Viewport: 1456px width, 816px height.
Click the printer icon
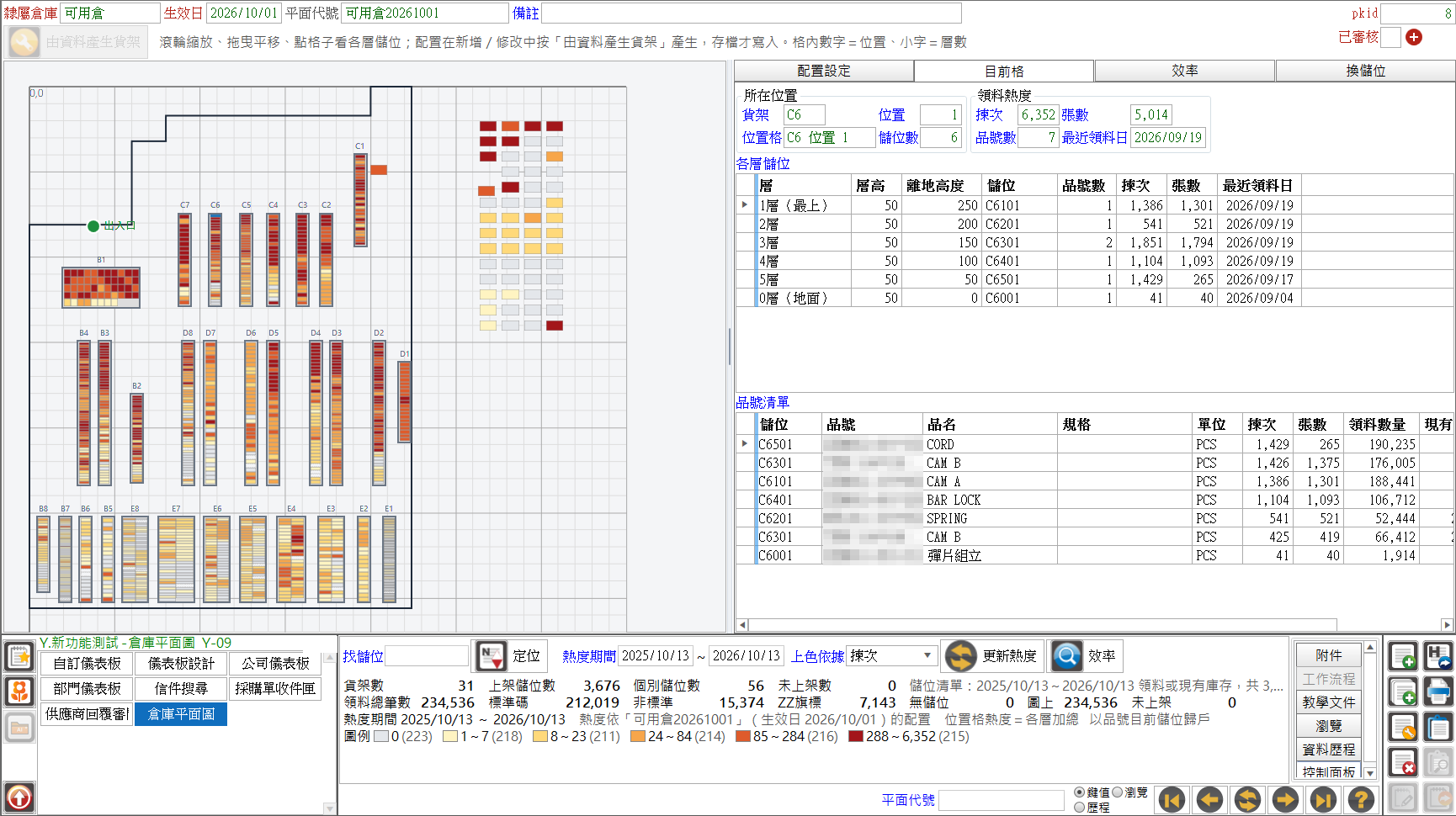[x=1438, y=692]
